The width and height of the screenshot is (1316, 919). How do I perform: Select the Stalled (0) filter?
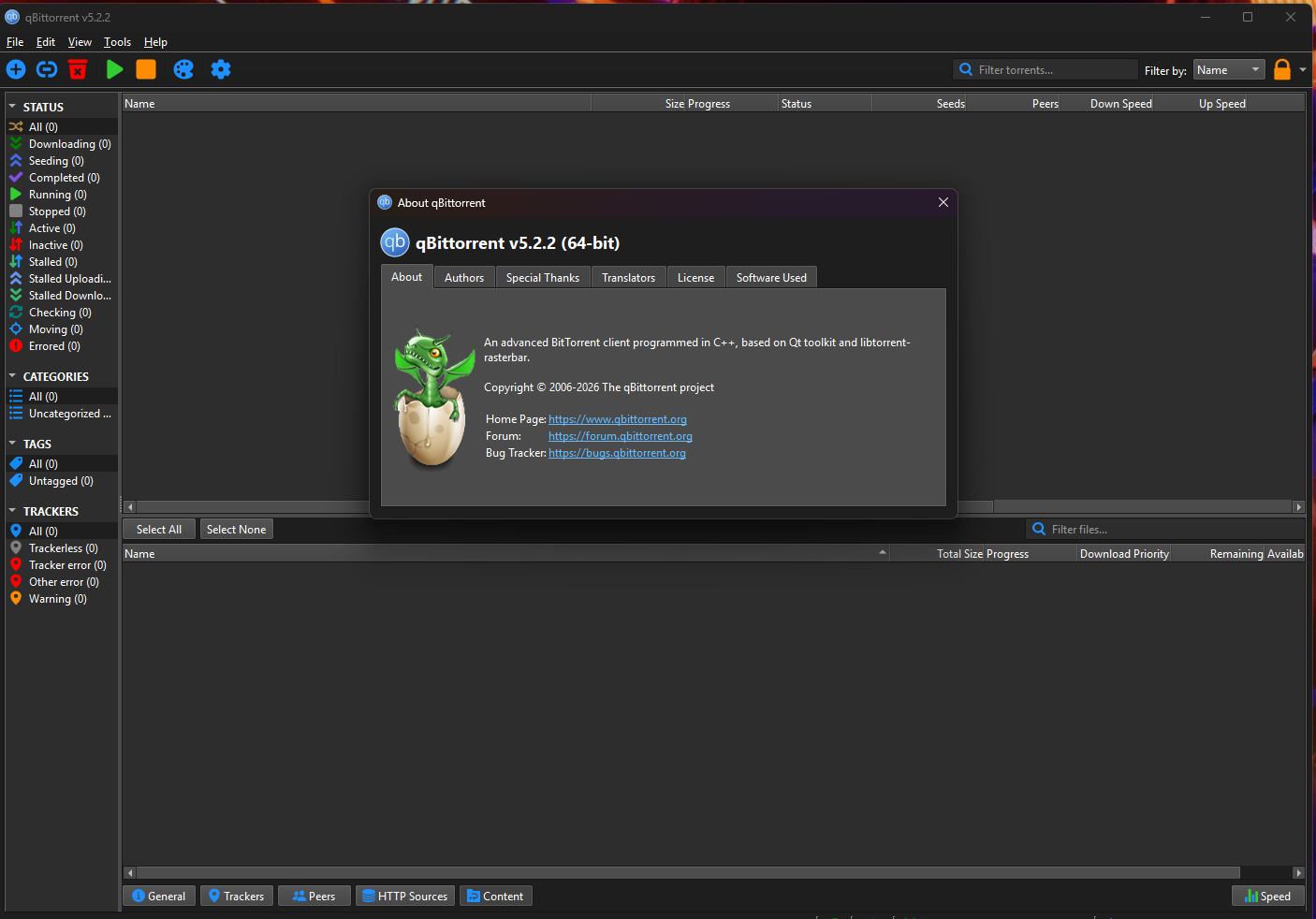pos(62,262)
